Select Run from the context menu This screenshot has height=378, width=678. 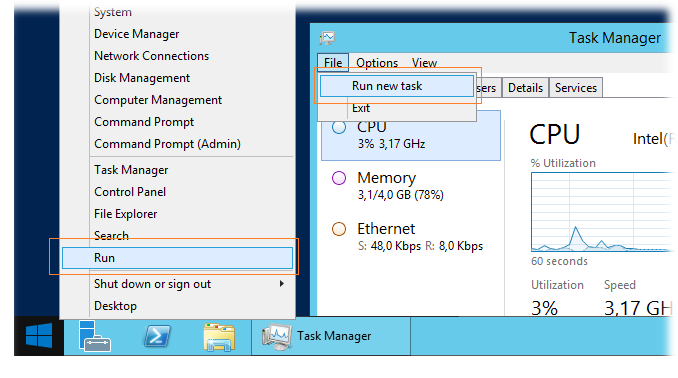pos(177,258)
